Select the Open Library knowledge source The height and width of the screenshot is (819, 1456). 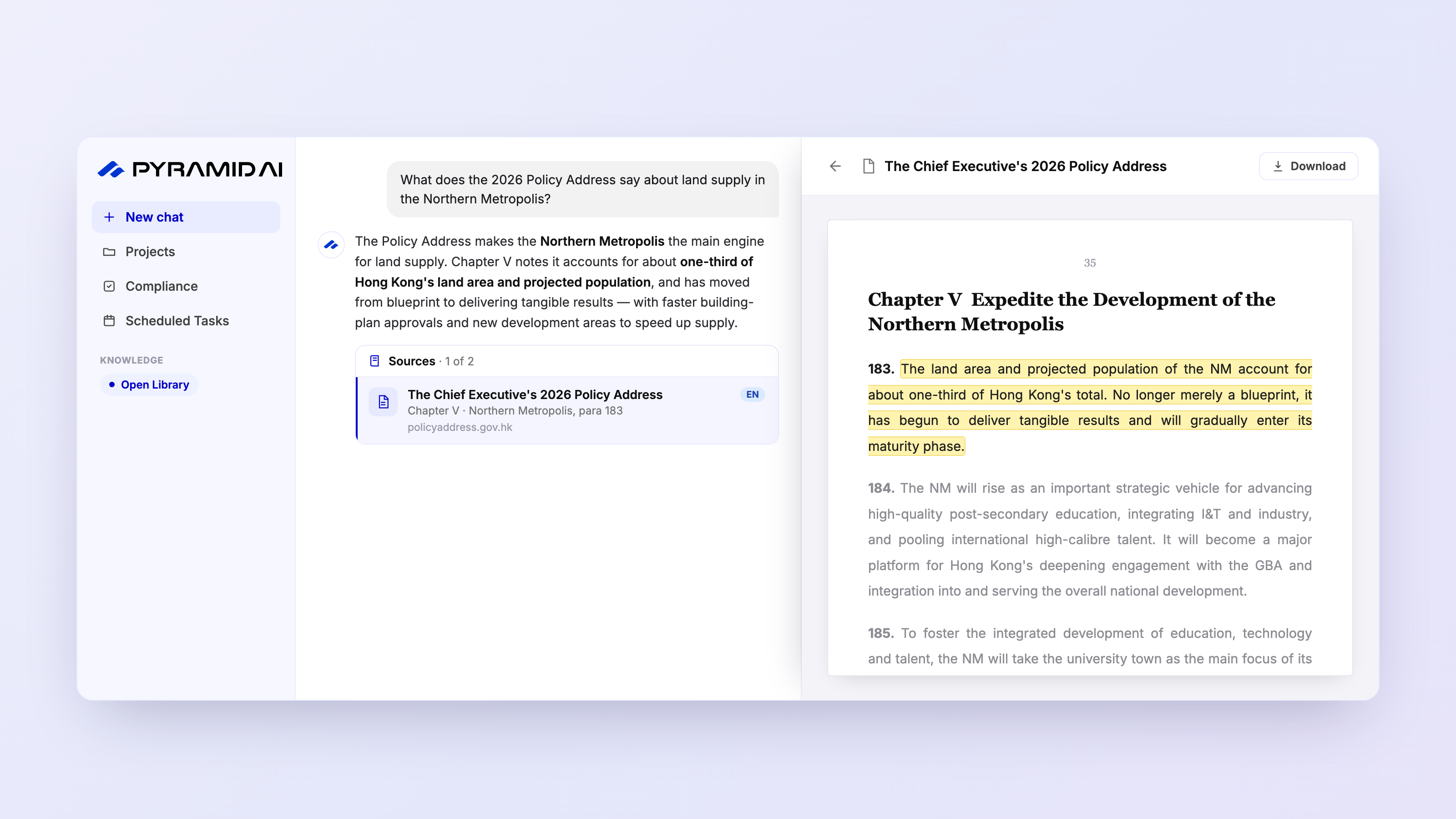point(149,384)
